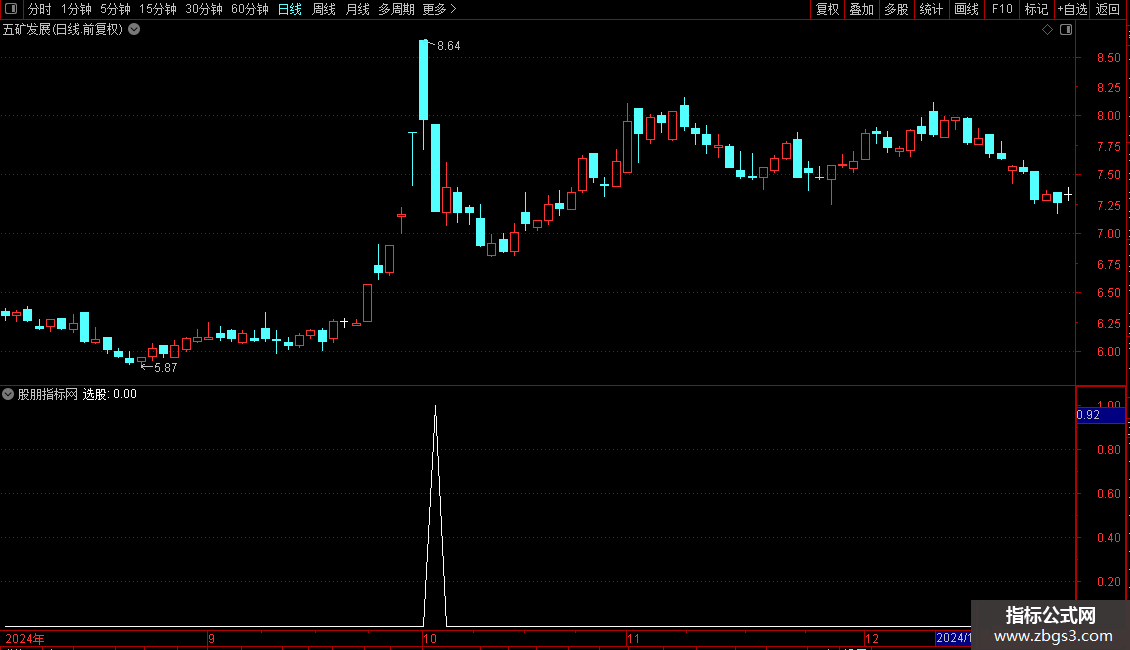Open the 多股 multi-stock view

[x=896, y=9]
